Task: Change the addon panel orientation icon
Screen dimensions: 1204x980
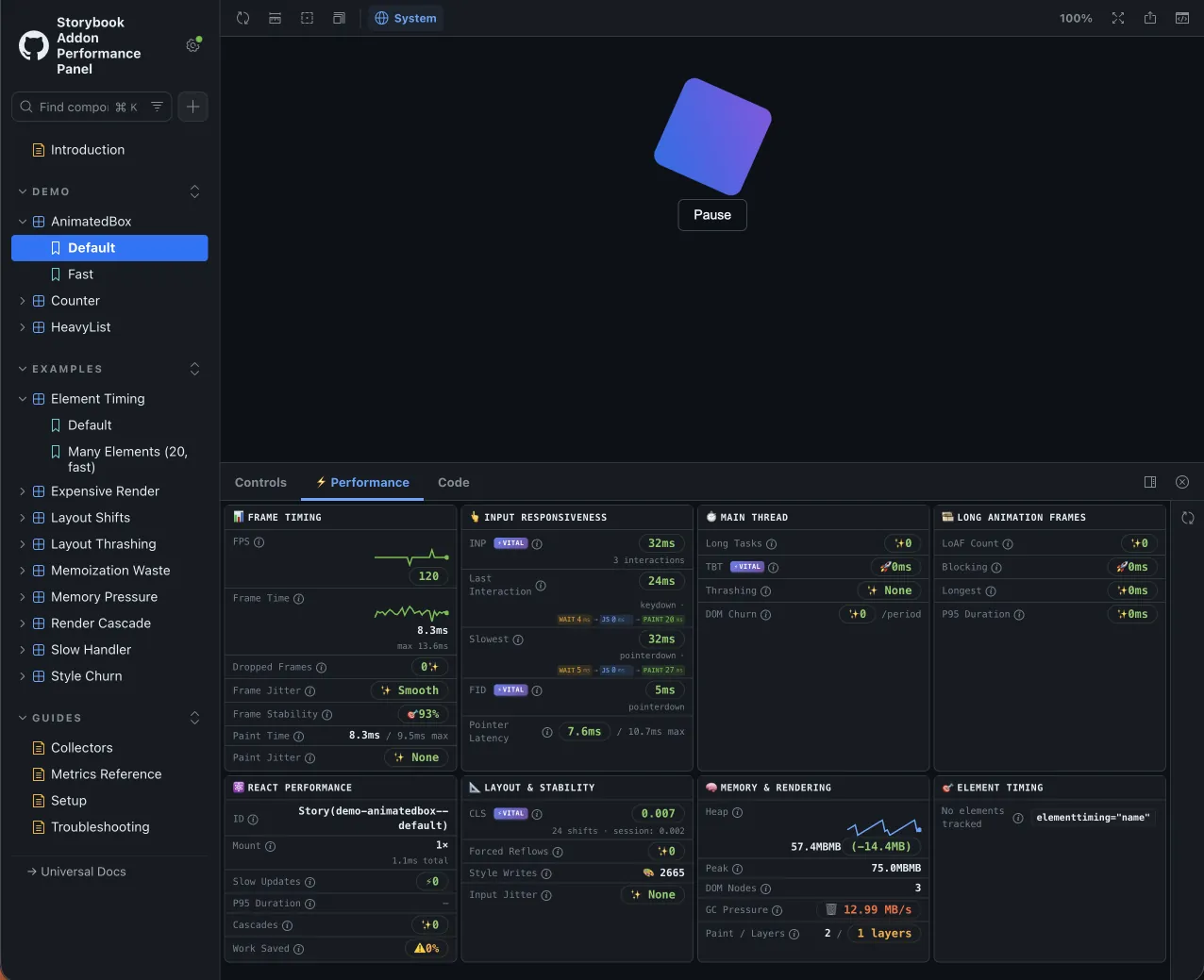Action: 1150,482
